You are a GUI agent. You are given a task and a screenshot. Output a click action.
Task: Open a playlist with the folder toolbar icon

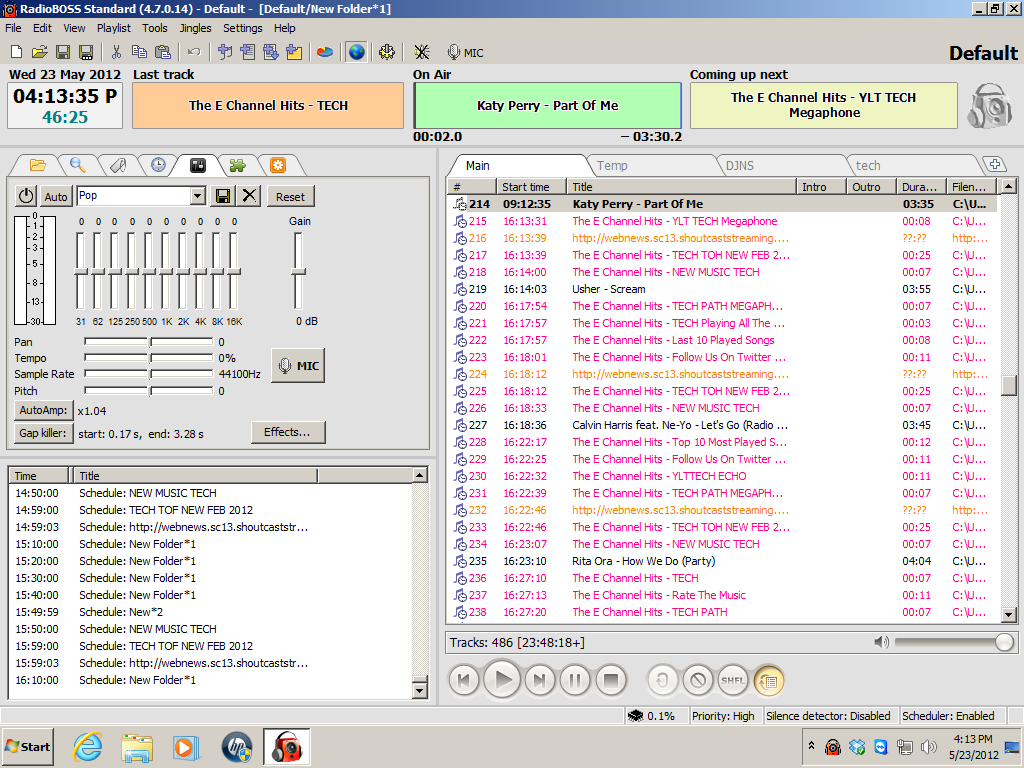(x=40, y=52)
